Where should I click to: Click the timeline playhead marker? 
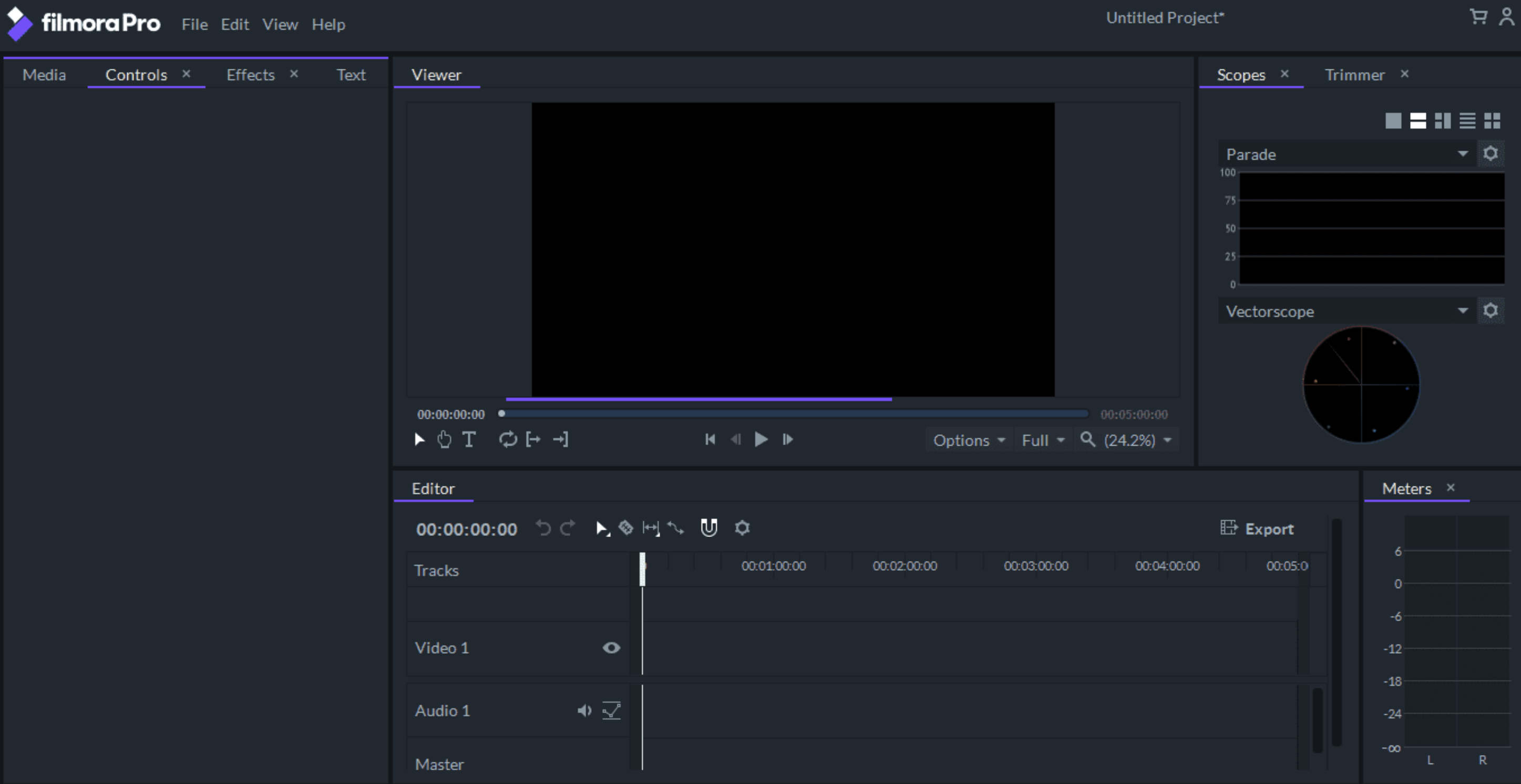642,569
